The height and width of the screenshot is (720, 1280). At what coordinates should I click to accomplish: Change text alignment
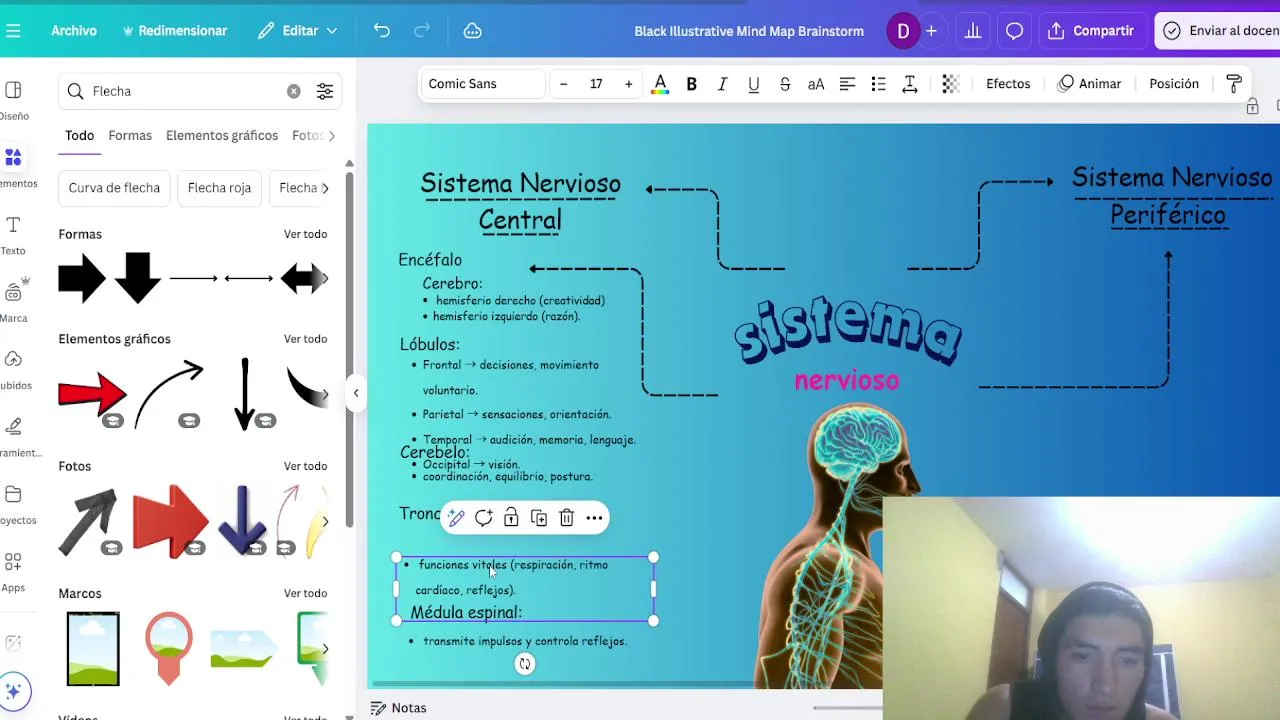[847, 84]
